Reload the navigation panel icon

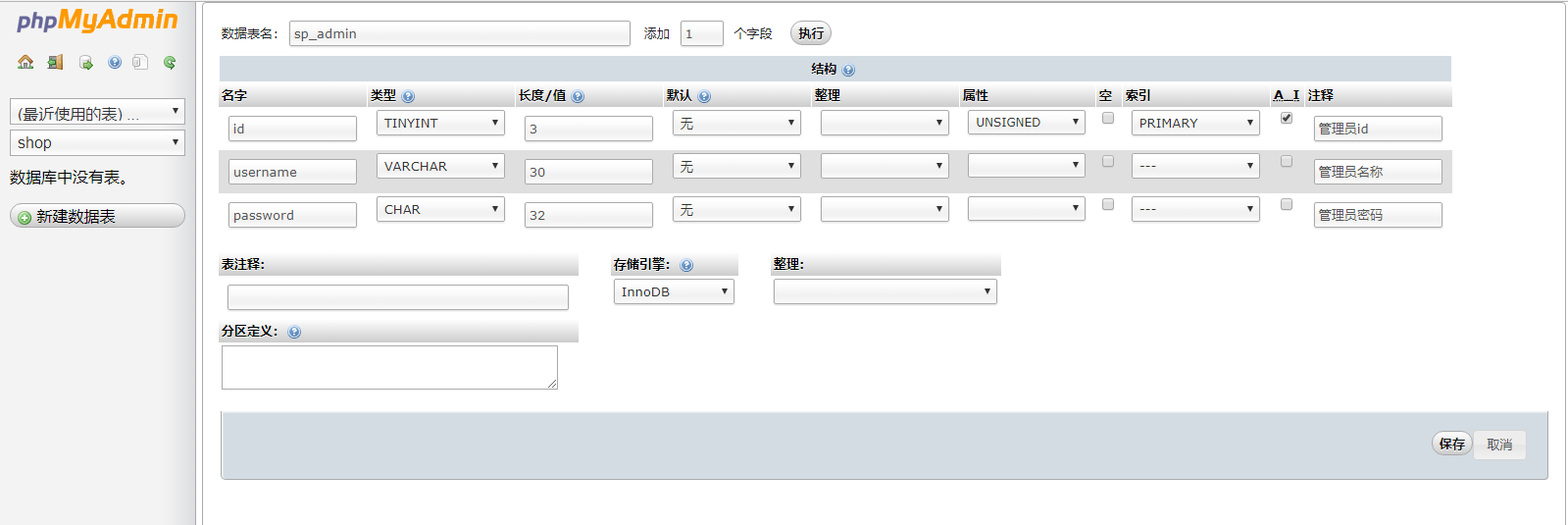click(170, 63)
